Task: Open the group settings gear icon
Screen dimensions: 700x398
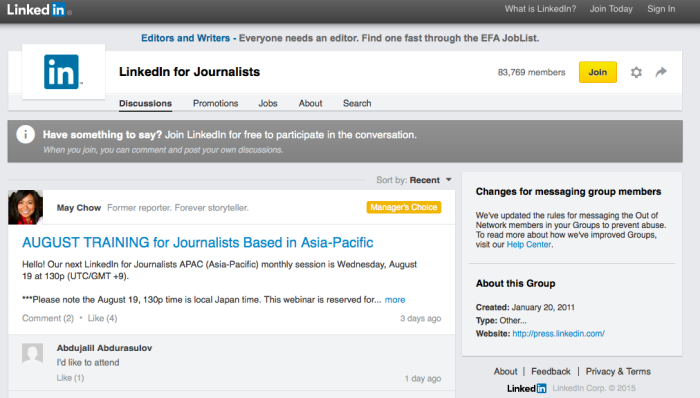Action: (x=636, y=72)
